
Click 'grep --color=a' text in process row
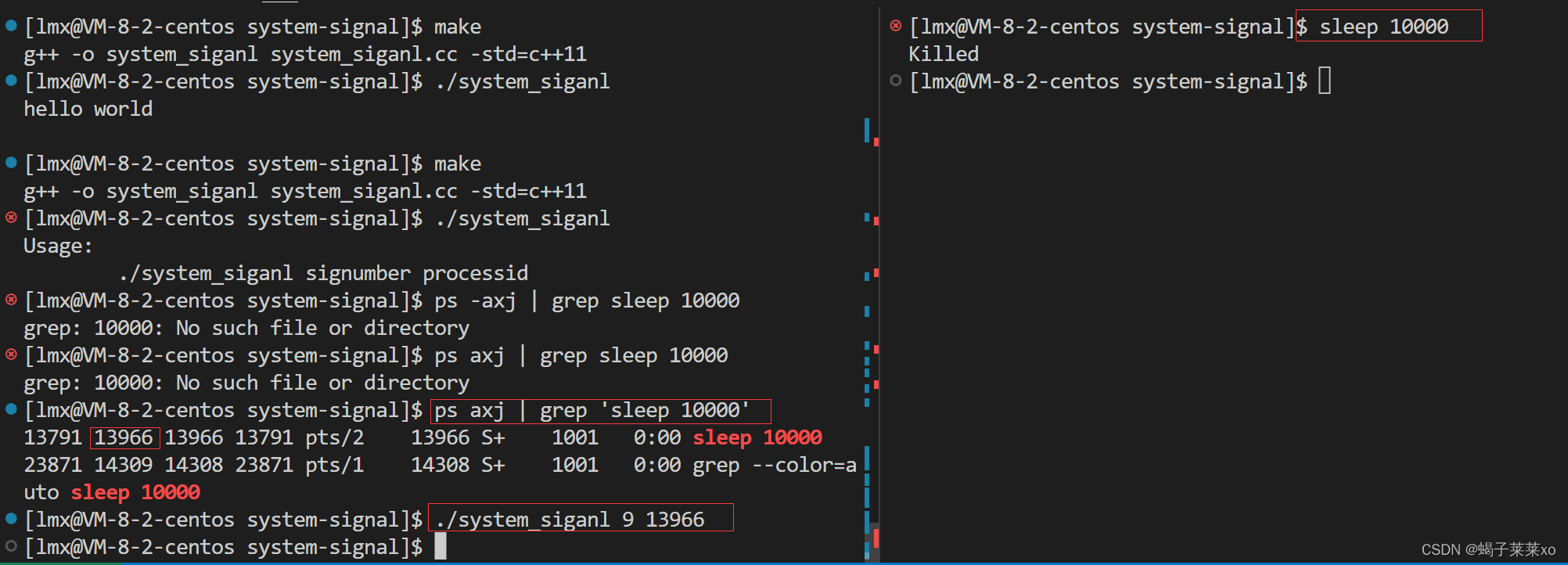tap(775, 465)
